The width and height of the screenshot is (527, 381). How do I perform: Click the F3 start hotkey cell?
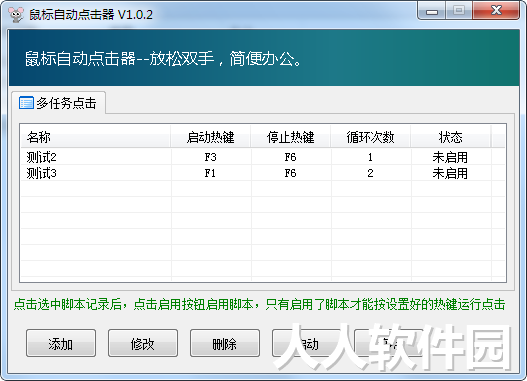pos(211,157)
